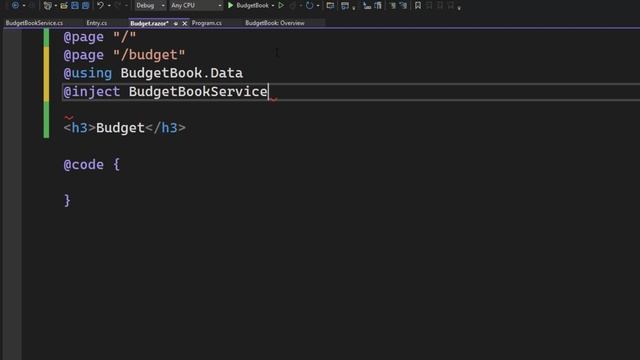The height and width of the screenshot is (360, 640).
Task: Click the @code keyword
Action: 84,164
